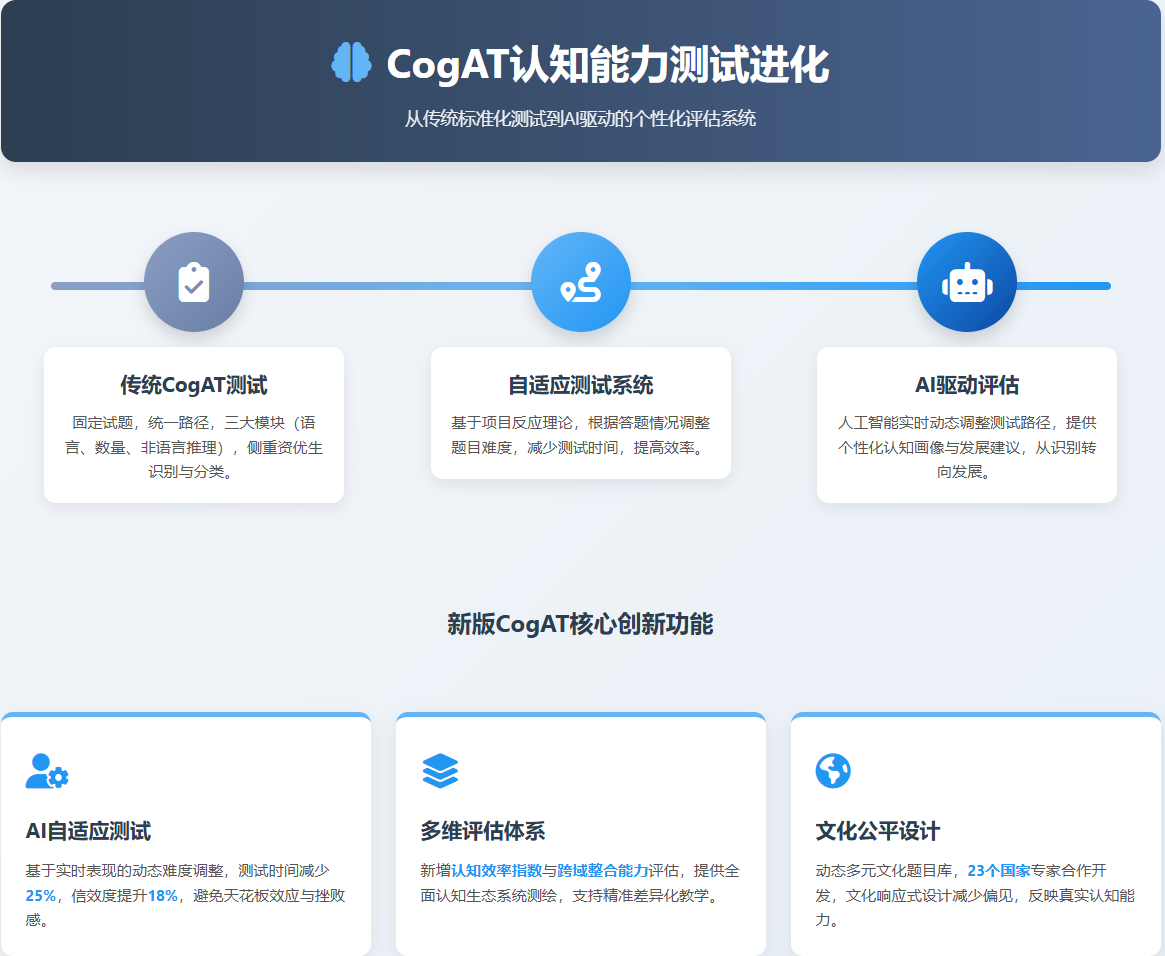
Task: Click the 文化公平设计 feature card title
Action: (878, 831)
